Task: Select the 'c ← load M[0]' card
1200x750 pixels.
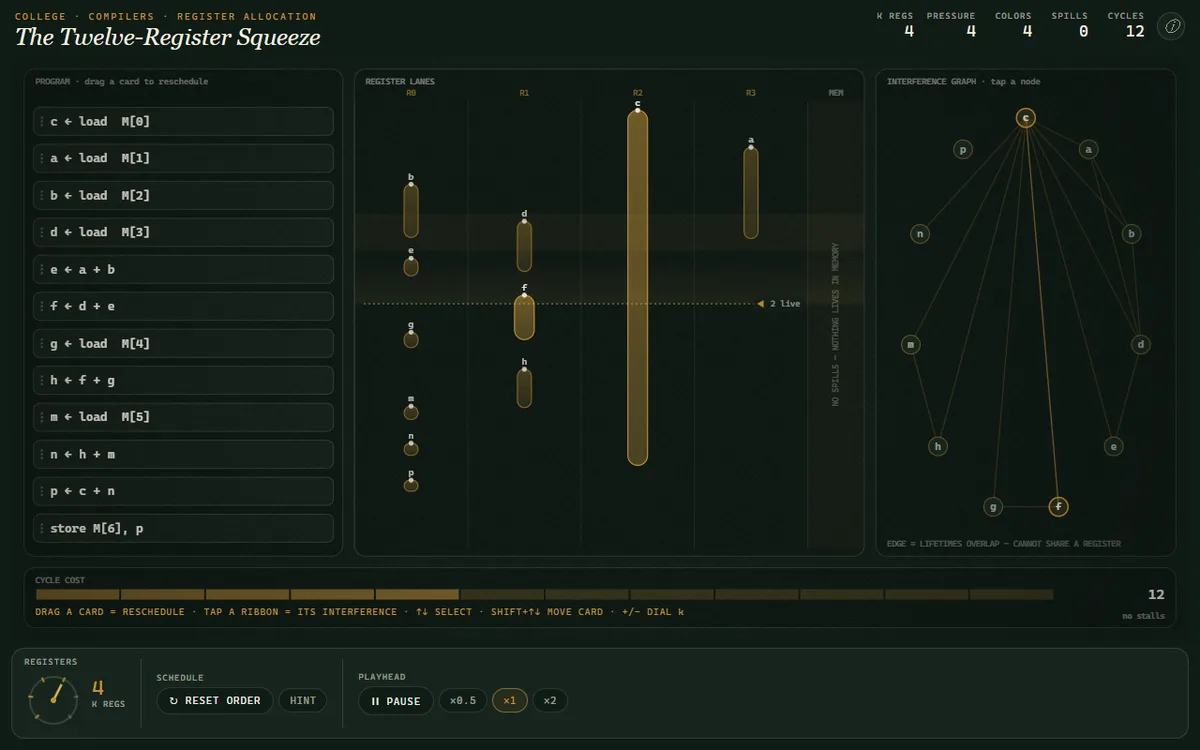Action: point(183,121)
